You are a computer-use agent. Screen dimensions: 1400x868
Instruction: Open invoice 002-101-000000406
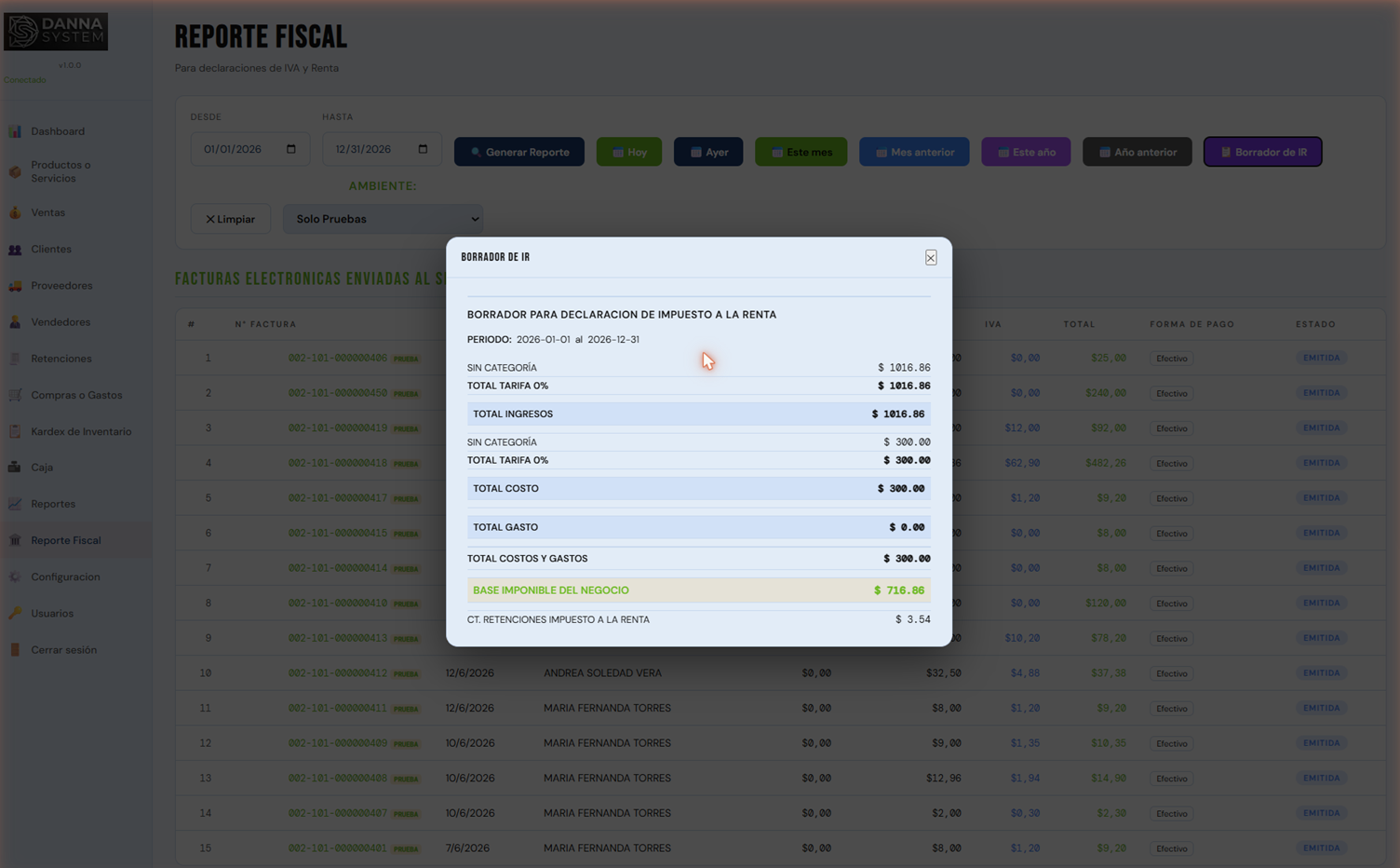point(337,358)
